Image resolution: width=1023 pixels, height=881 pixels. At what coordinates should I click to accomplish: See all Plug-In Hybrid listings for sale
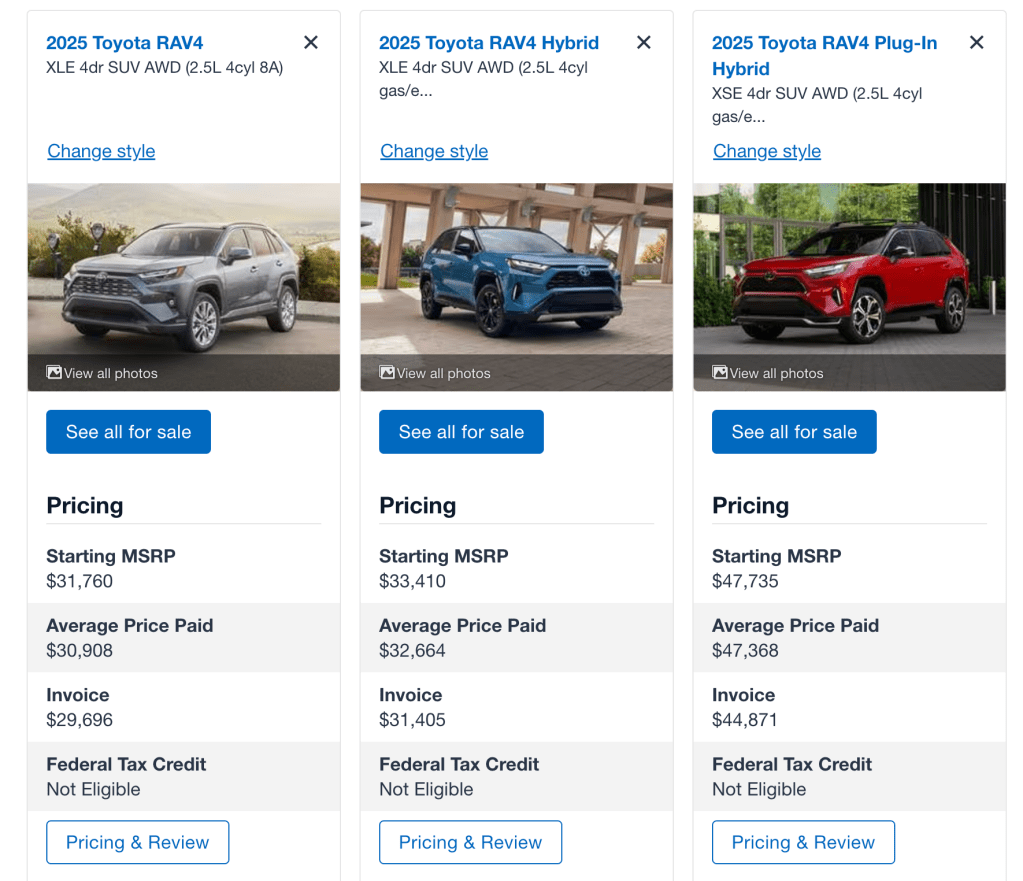[x=794, y=432]
